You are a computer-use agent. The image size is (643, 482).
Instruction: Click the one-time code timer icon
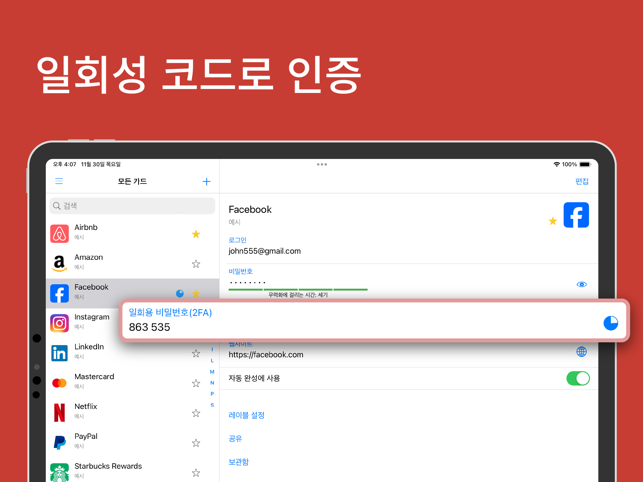610,322
